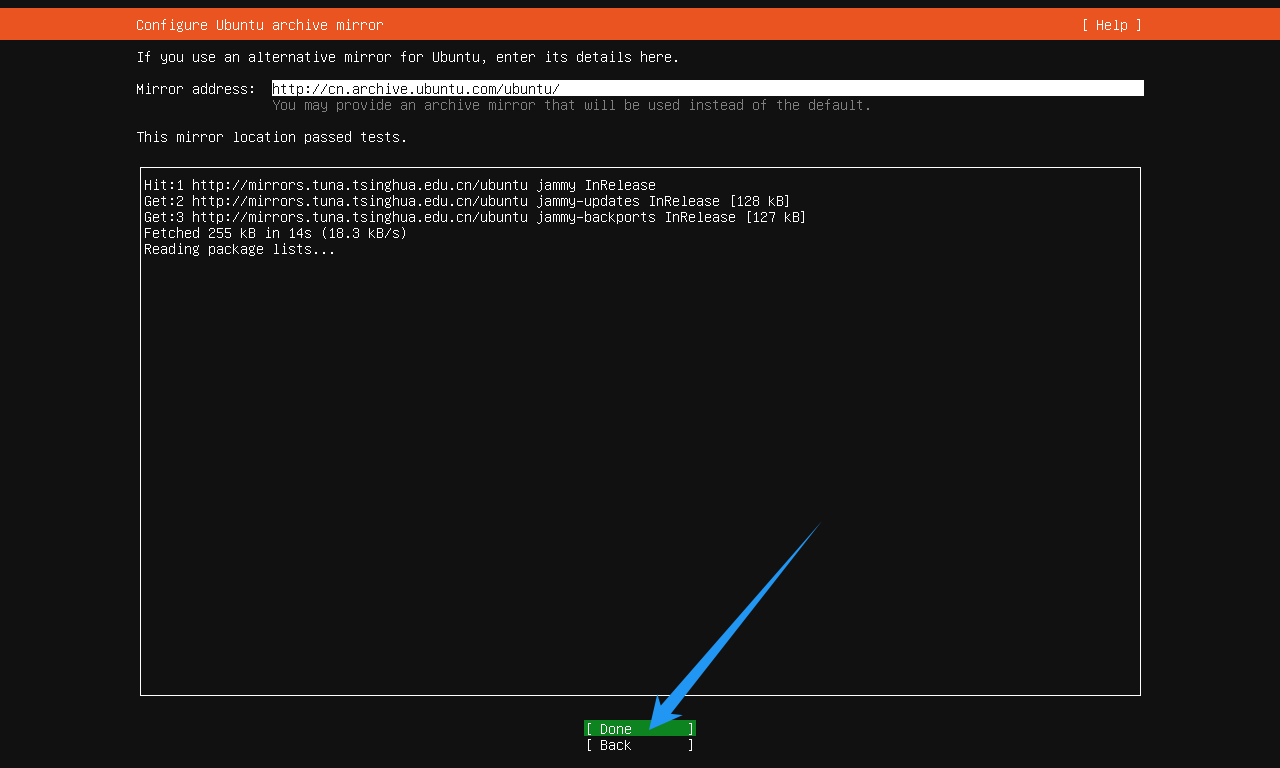Viewport: 1280px width, 768px height.
Task: Click the 'You may provide an archive mirror' hint
Action: [x=572, y=105]
